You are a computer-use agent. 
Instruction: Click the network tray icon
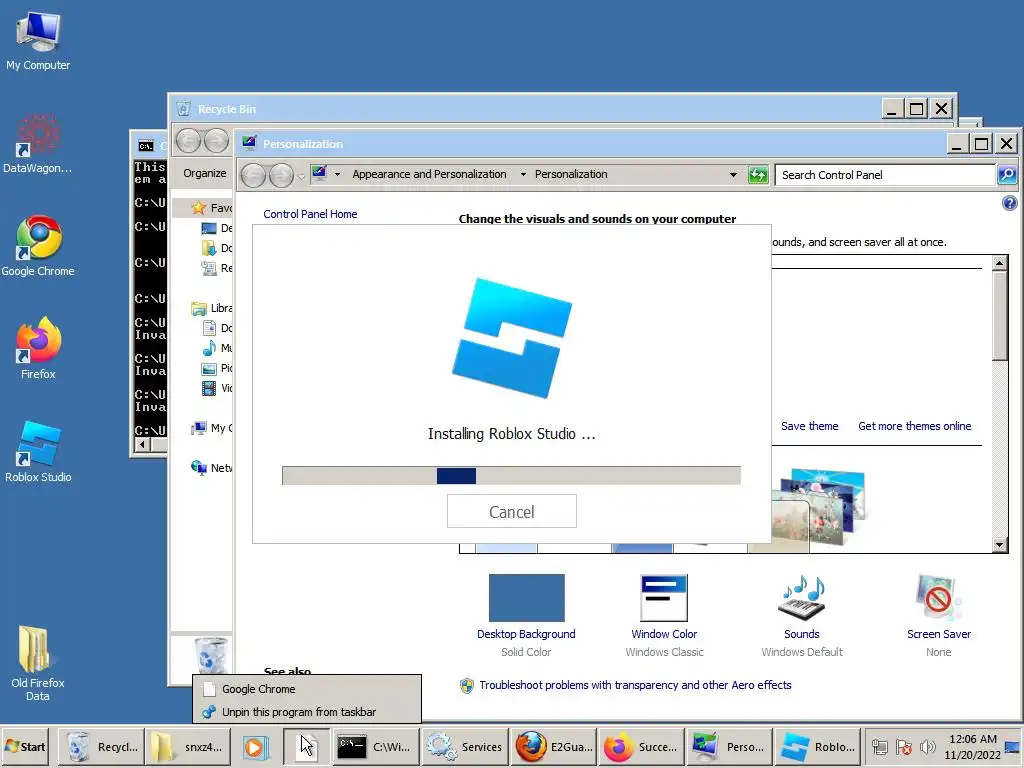880,747
